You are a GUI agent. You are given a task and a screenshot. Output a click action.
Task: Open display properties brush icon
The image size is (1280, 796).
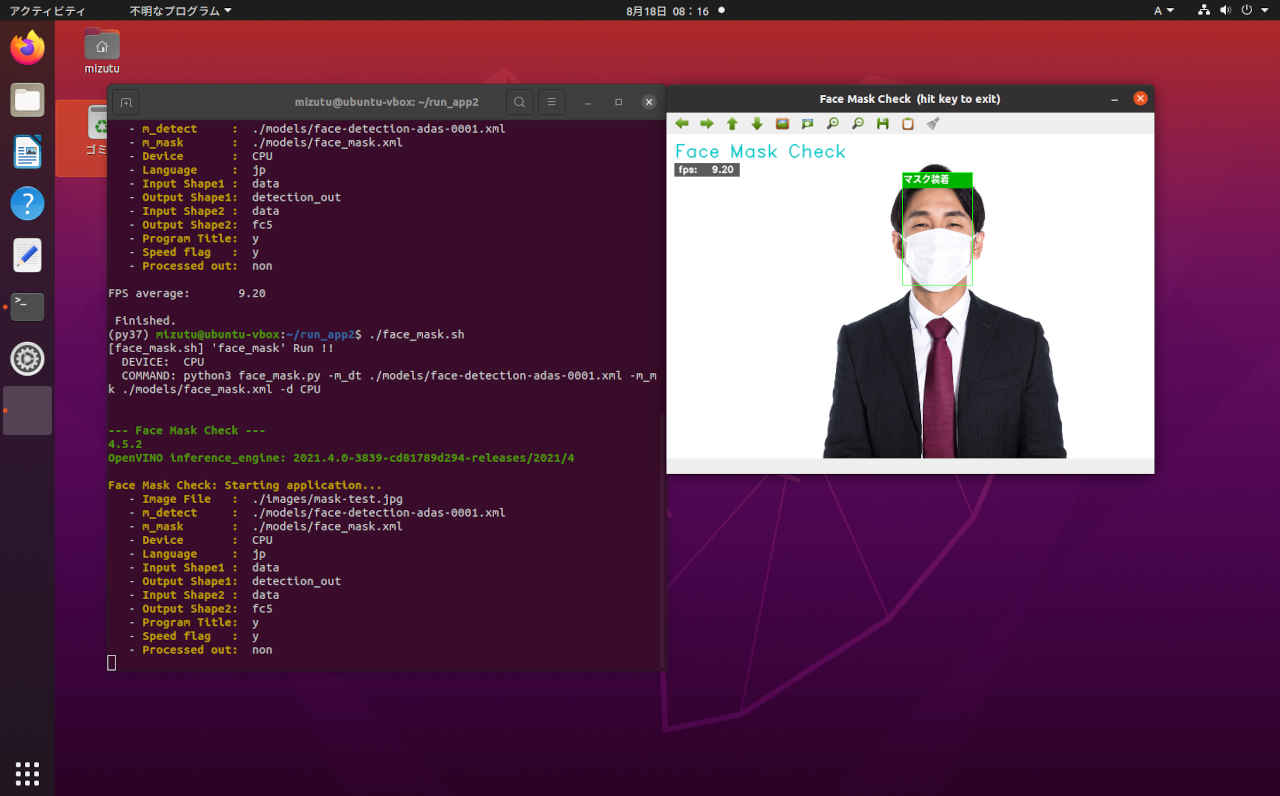(932, 124)
